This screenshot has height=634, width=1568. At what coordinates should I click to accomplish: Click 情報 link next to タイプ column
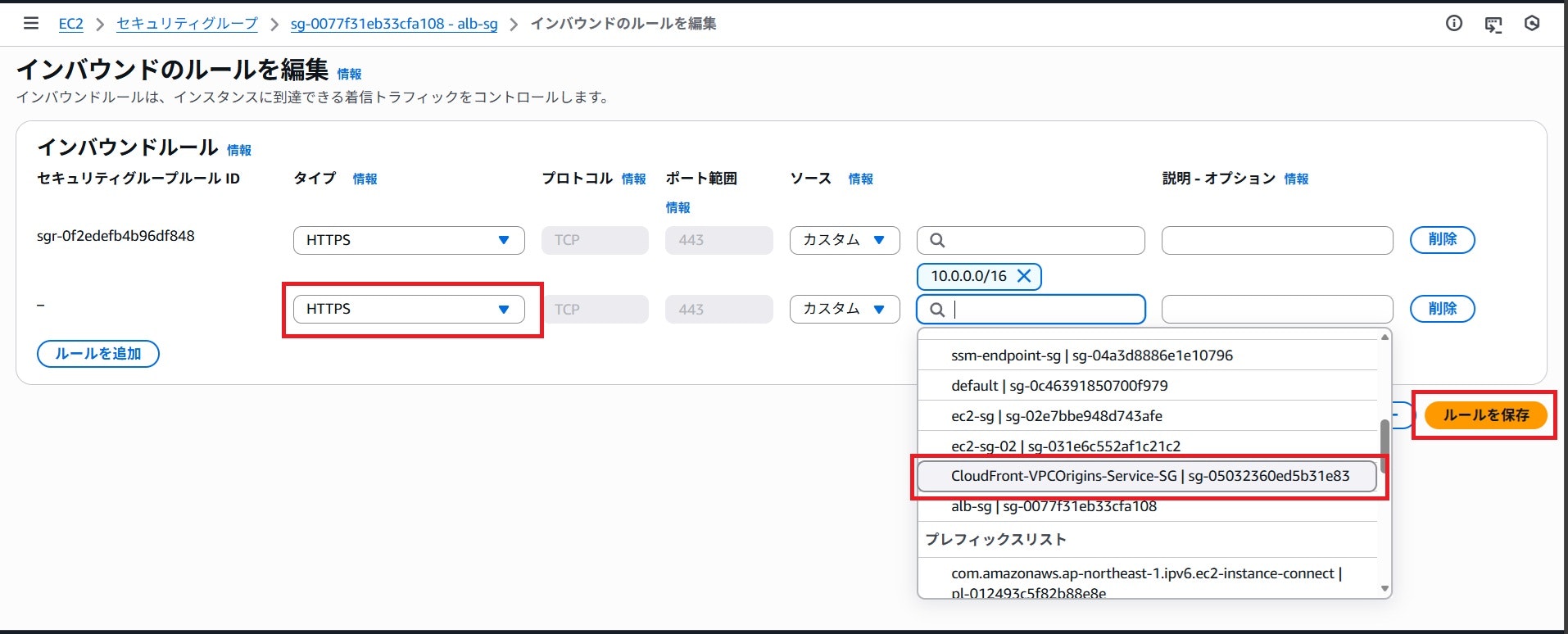[365, 179]
